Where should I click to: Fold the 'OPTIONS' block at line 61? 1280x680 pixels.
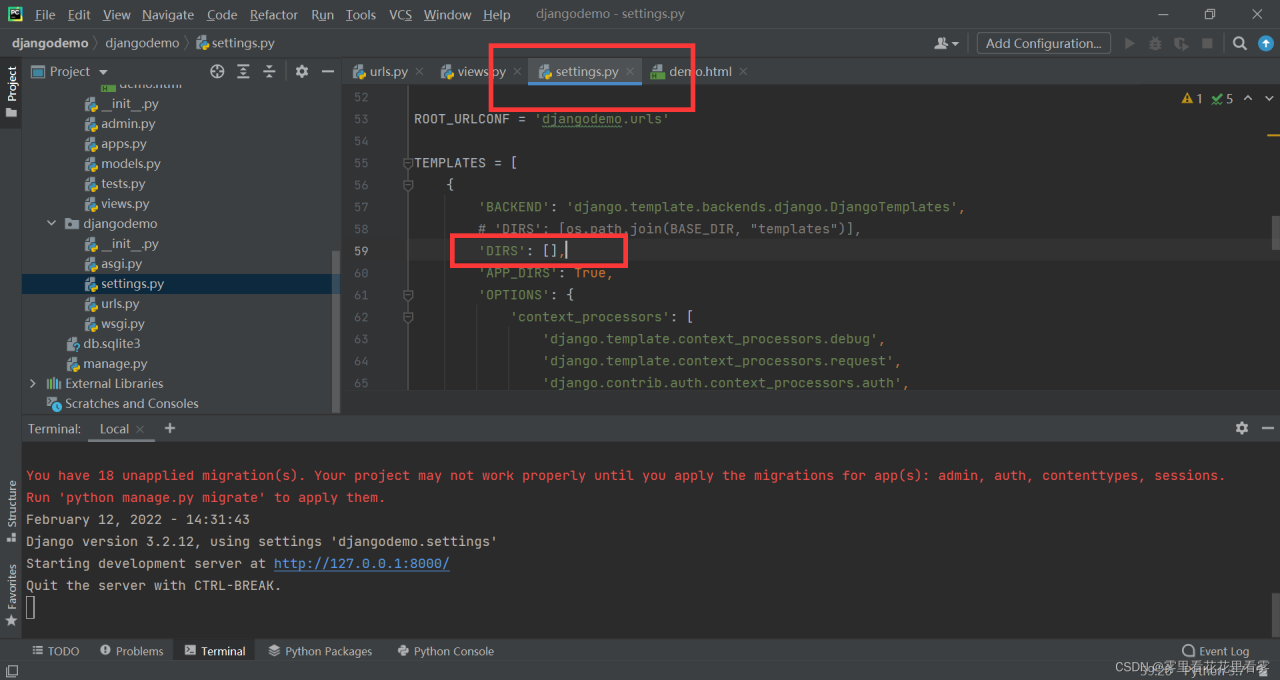[407, 295]
